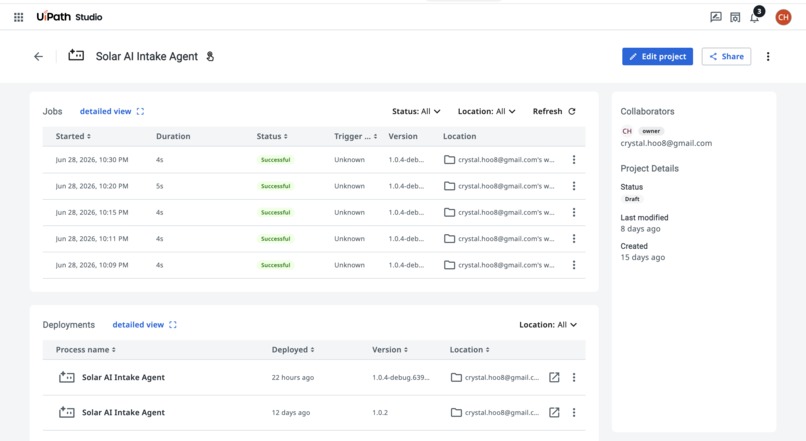Image resolution: width=806 pixels, height=441 pixels.
Task: Click the UiPath Studio logo
Action: point(69,17)
